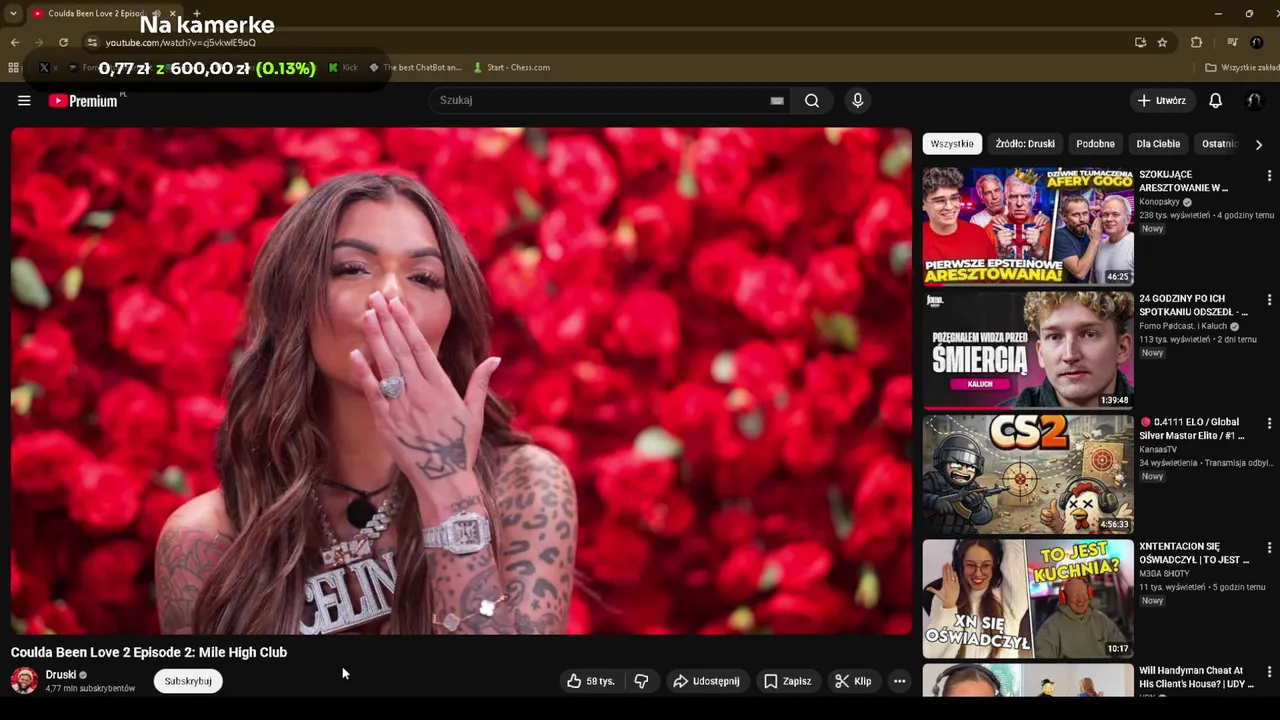
Task: Open browser extensions puzzle icon
Action: tap(1196, 42)
